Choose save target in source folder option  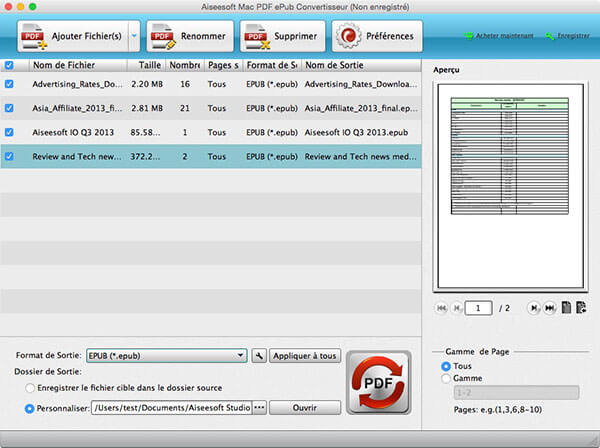(32, 387)
